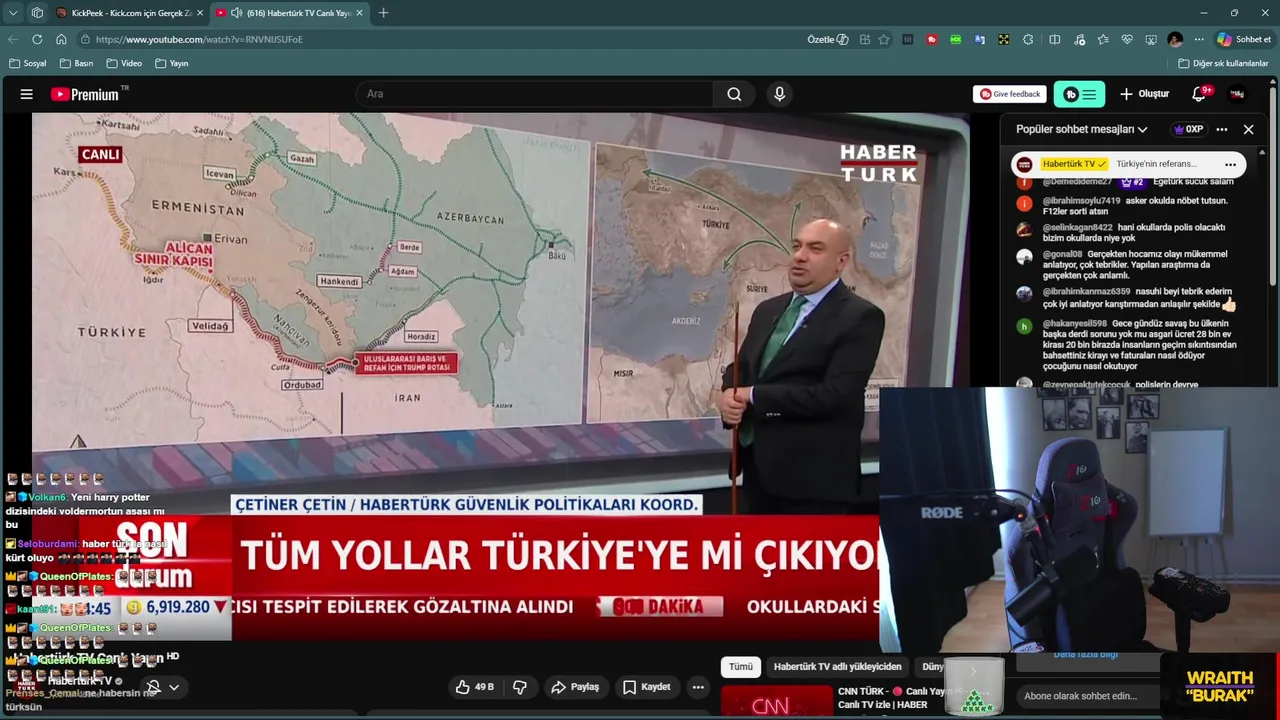Viewport: 1280px width, 720px height.
Task: Select Habertürk TV adlı yükleyiciden chip
Action: coord(838,667)
